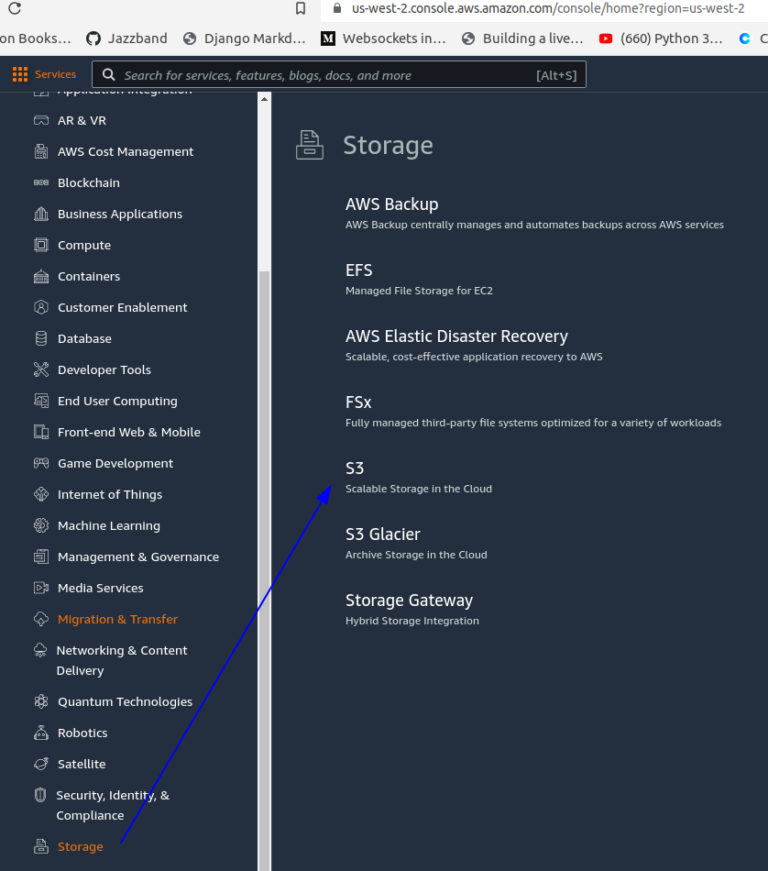Expand the Quantum Technologies category
This screenshot has width=768, height=871.
125,701
